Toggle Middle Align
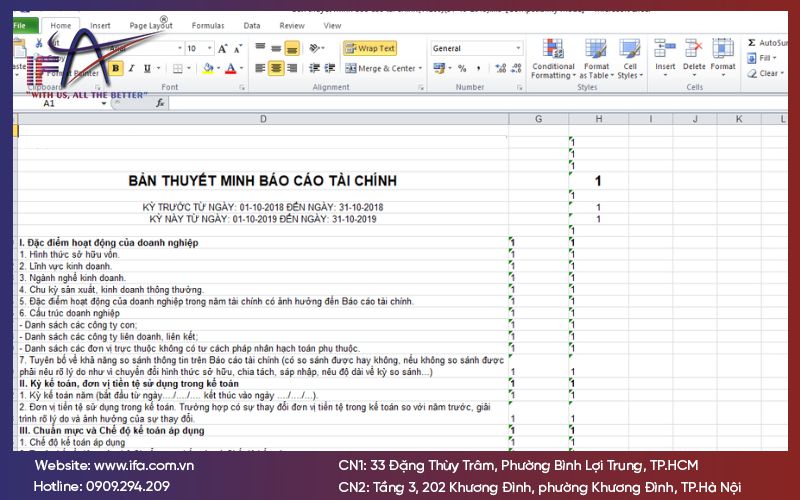 coord(276,48)
